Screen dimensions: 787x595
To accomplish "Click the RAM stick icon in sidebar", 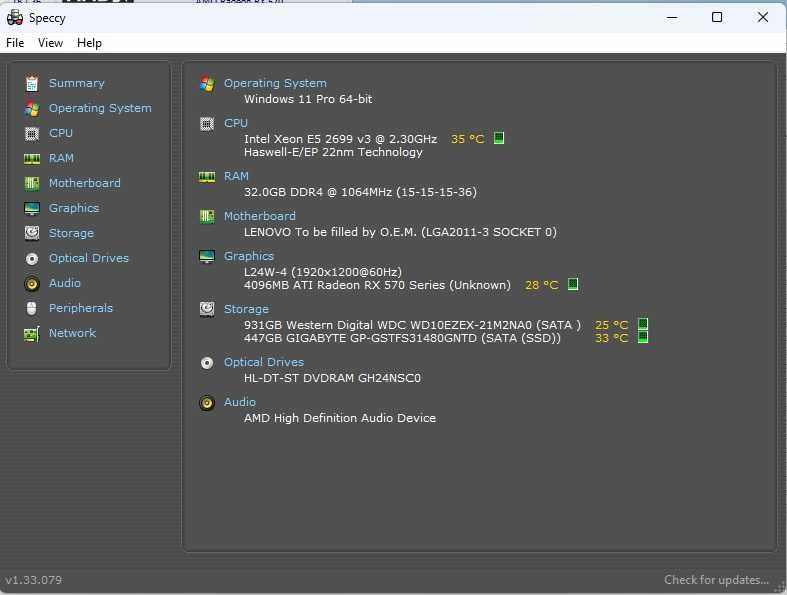I will (x=32, y=159).
